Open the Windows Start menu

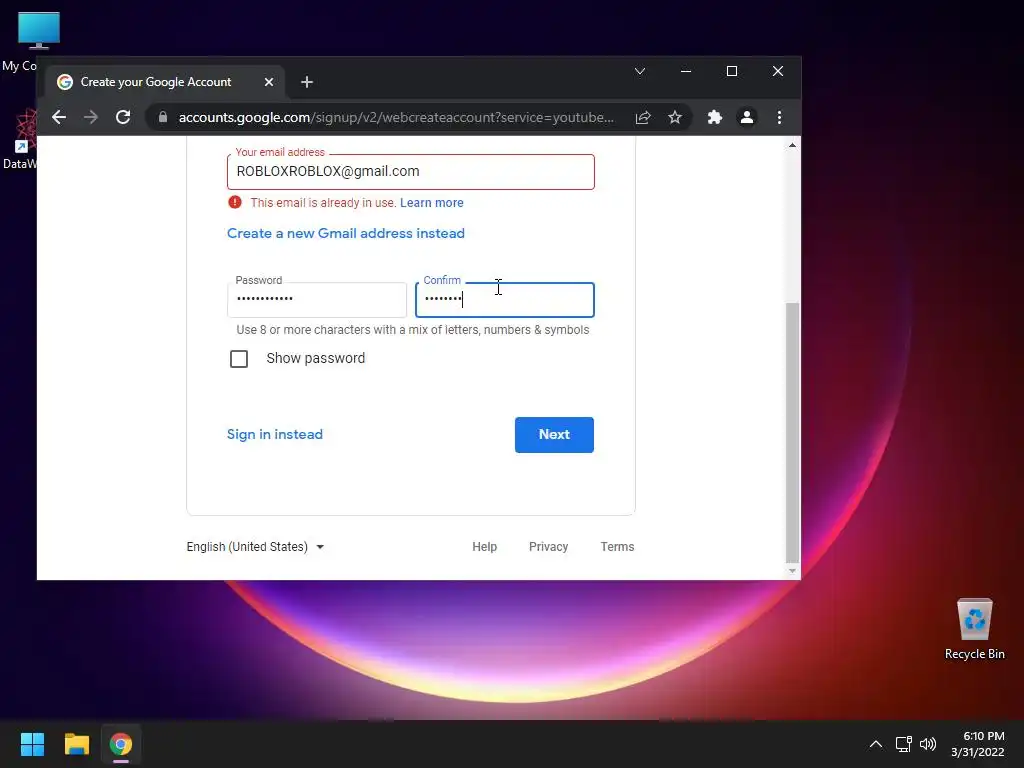click(32, 744)
